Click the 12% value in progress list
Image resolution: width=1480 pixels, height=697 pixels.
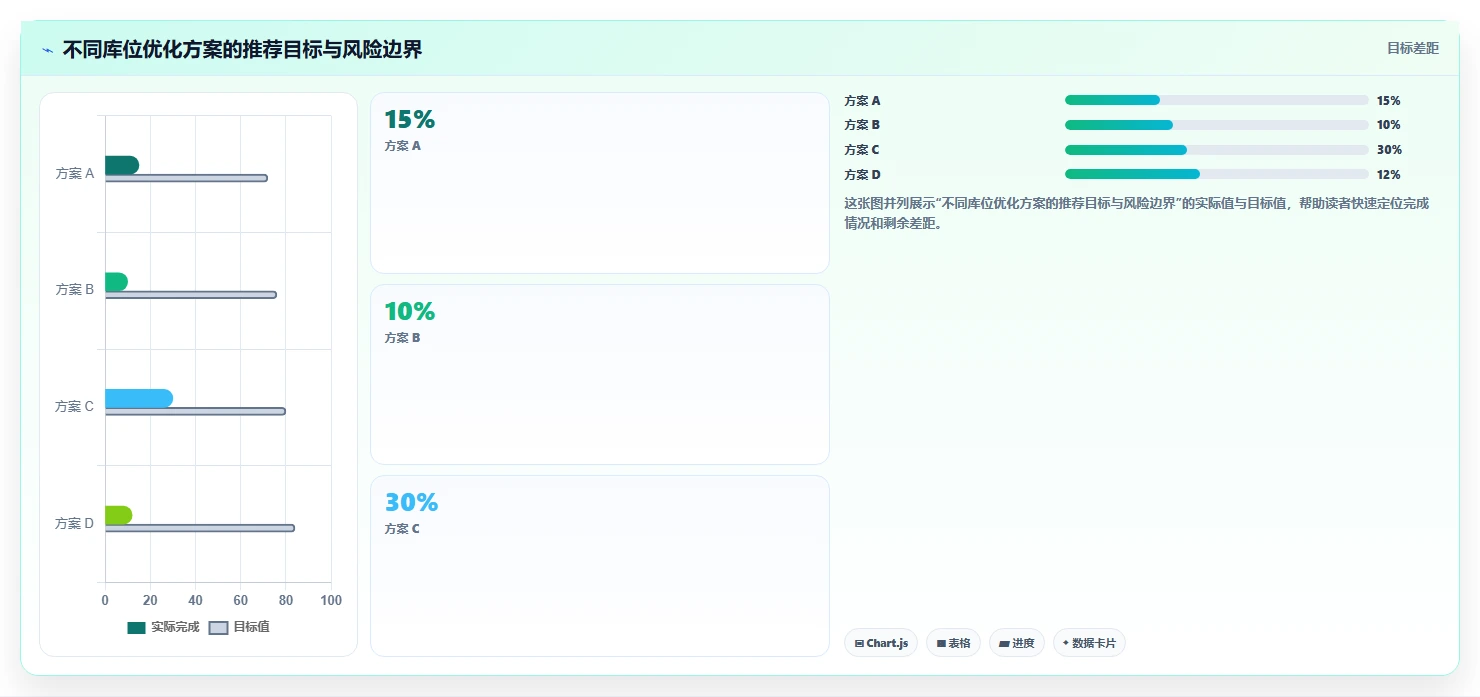(1388, 174)
